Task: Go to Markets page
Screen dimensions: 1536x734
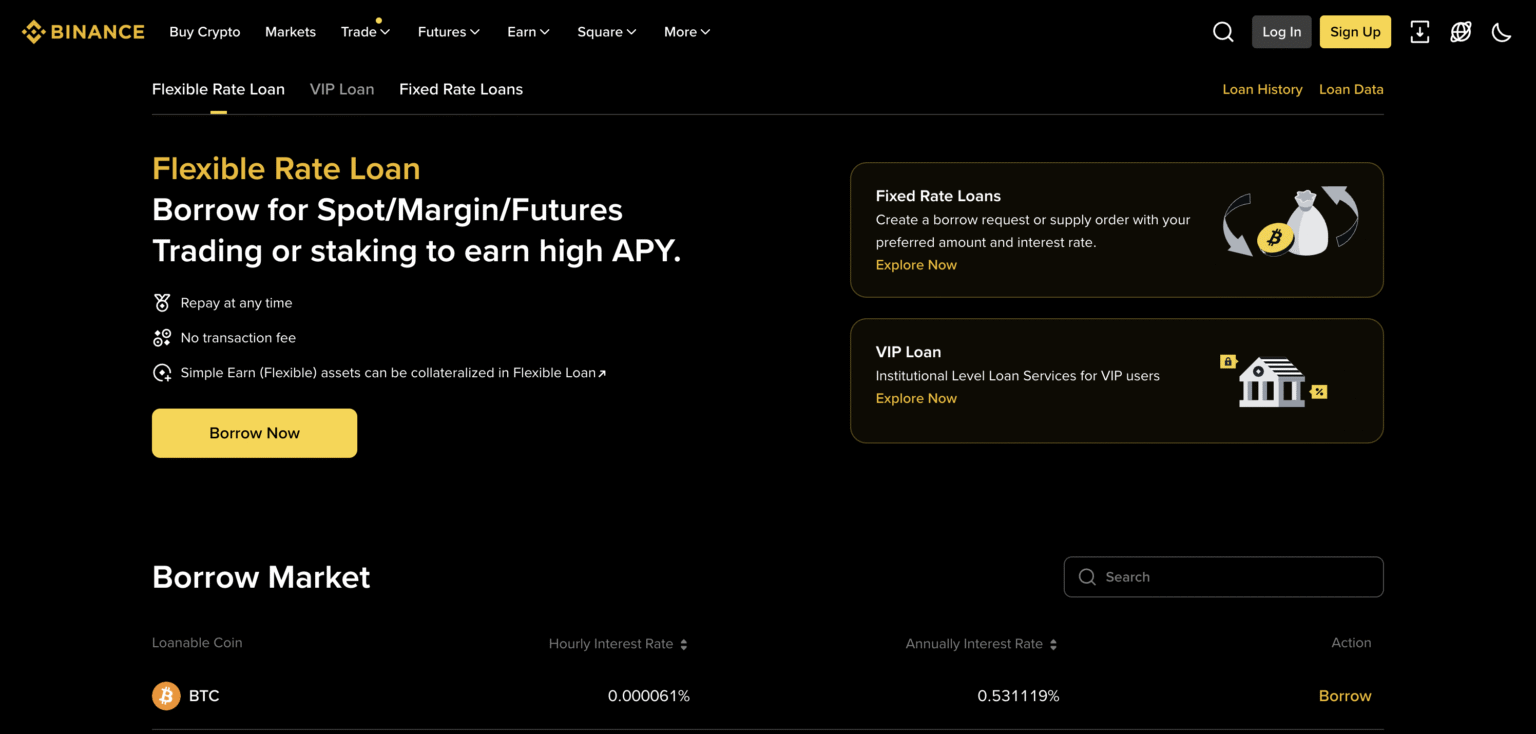Action: pyautogui.click(x=290, y=32)
